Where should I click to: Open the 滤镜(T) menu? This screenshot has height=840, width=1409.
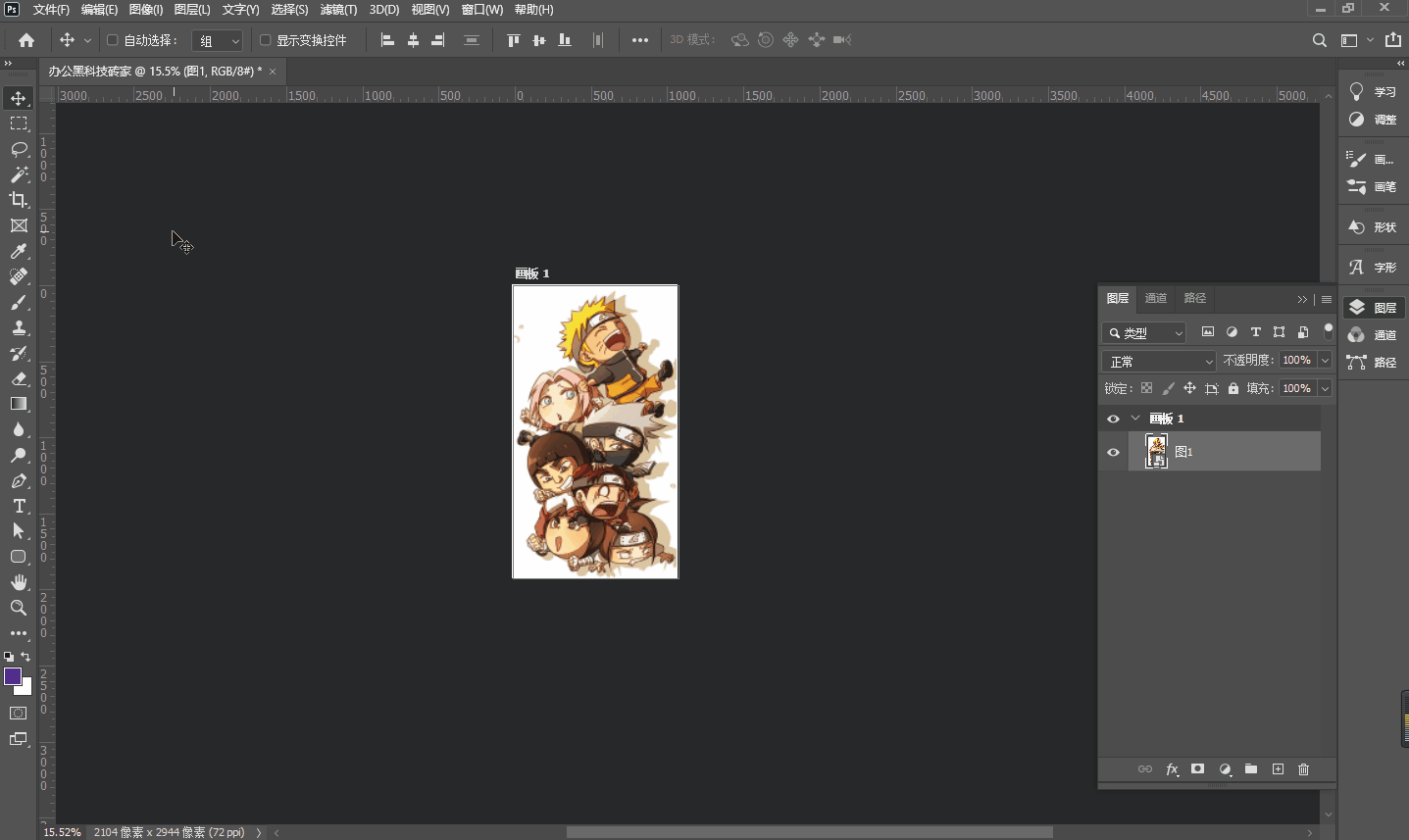point(338,9)
